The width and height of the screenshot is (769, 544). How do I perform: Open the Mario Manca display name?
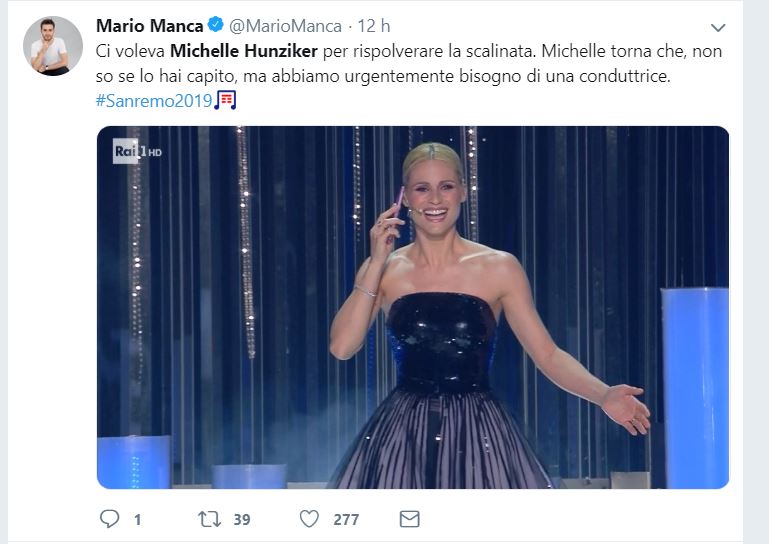coord(149,26)
